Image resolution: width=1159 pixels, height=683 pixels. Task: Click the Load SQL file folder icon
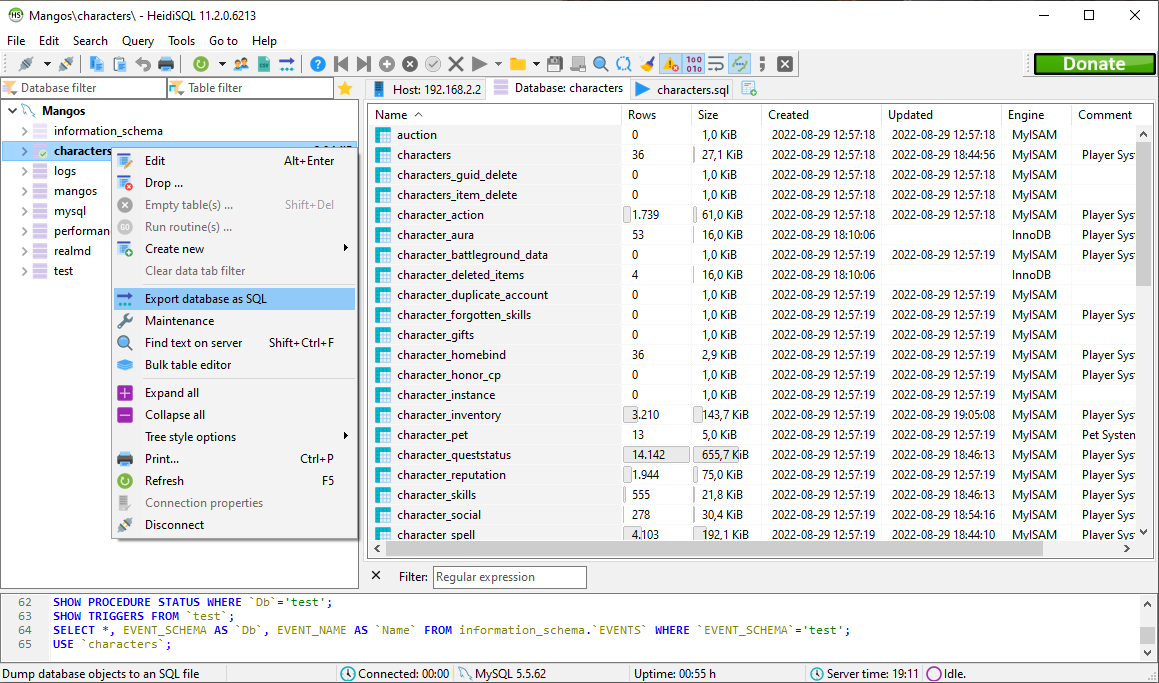click(518, 64)
